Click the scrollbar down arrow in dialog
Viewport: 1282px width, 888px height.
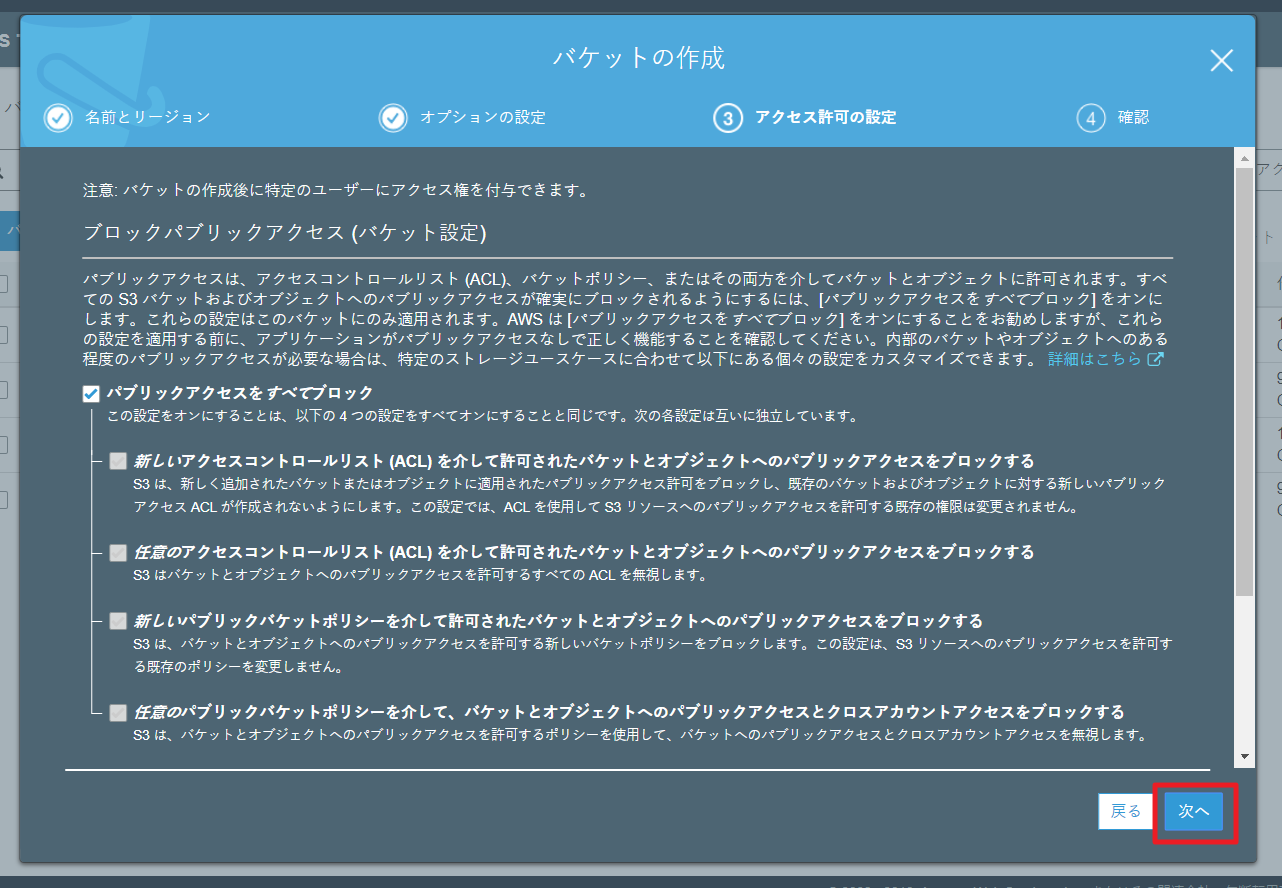tap(1244, 756)
